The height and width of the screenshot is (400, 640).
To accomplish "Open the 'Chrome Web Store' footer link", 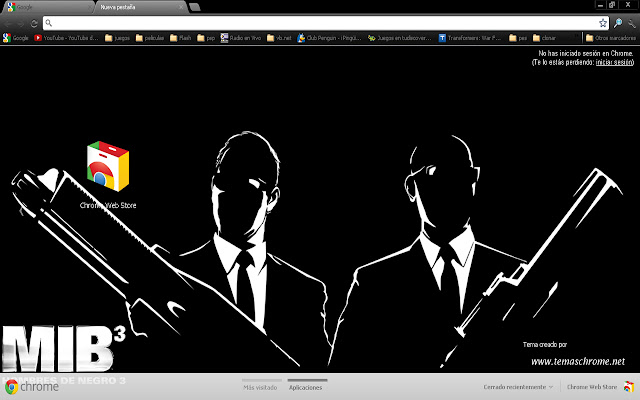I will pos(592,387).
